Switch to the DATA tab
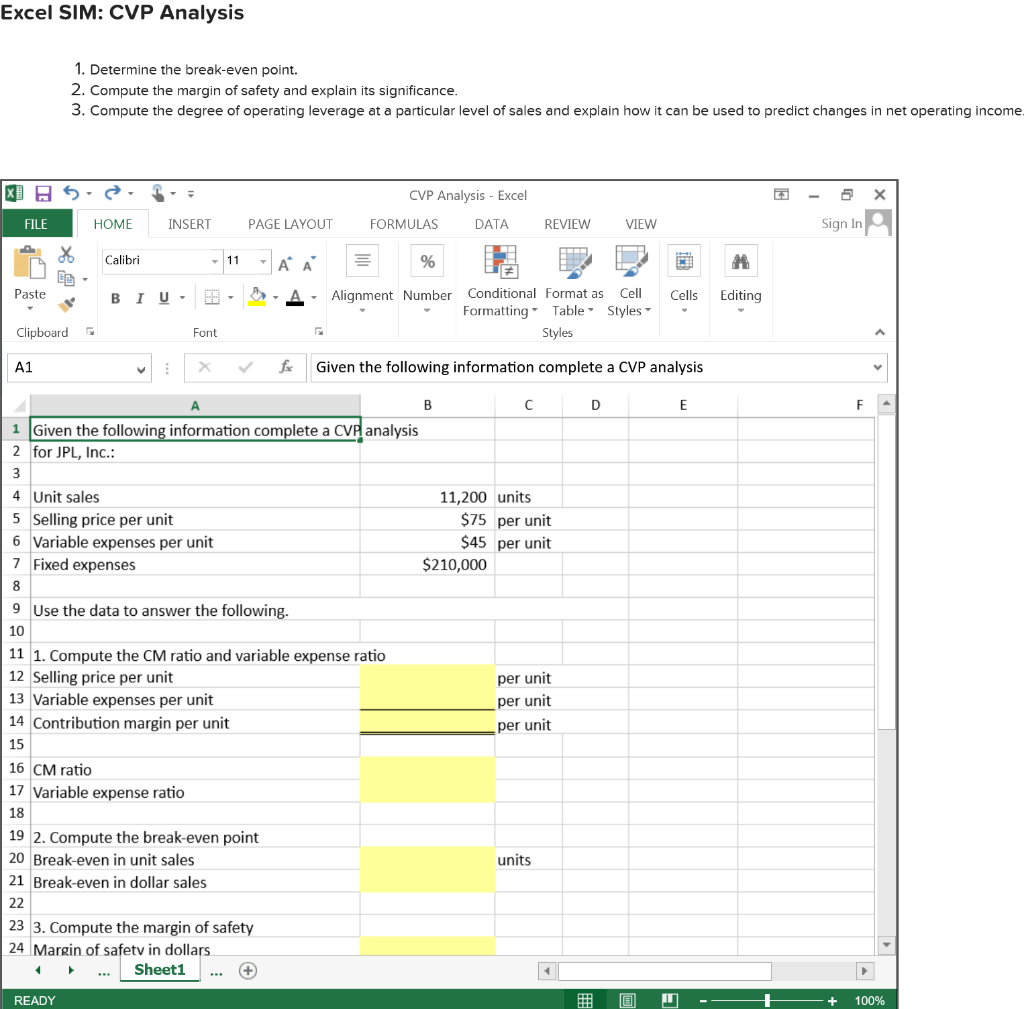The image size is (1024, 1009). click(x=491, y=224)
